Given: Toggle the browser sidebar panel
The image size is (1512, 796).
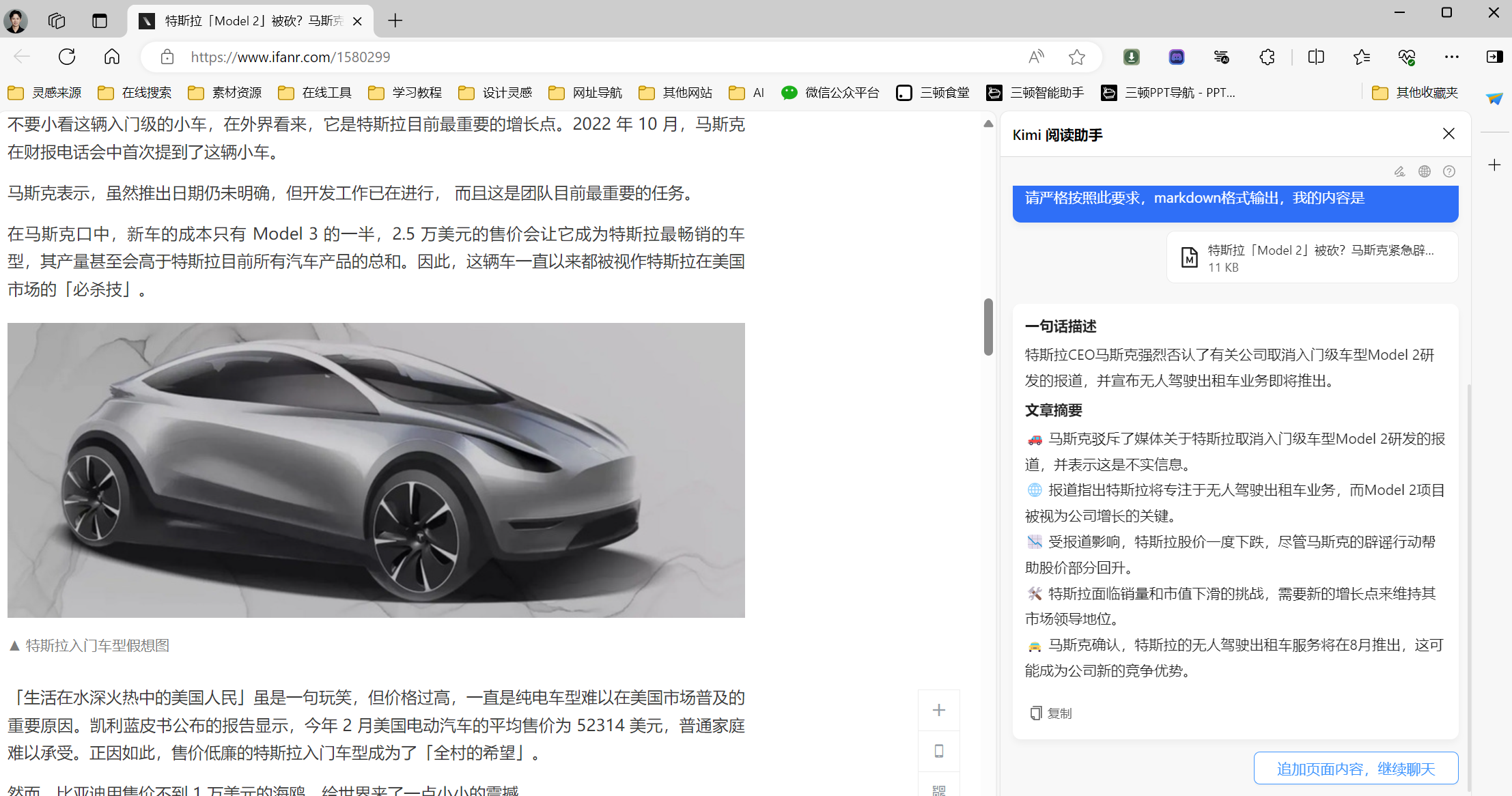Looking at the screenshot, I should 1494,57.
